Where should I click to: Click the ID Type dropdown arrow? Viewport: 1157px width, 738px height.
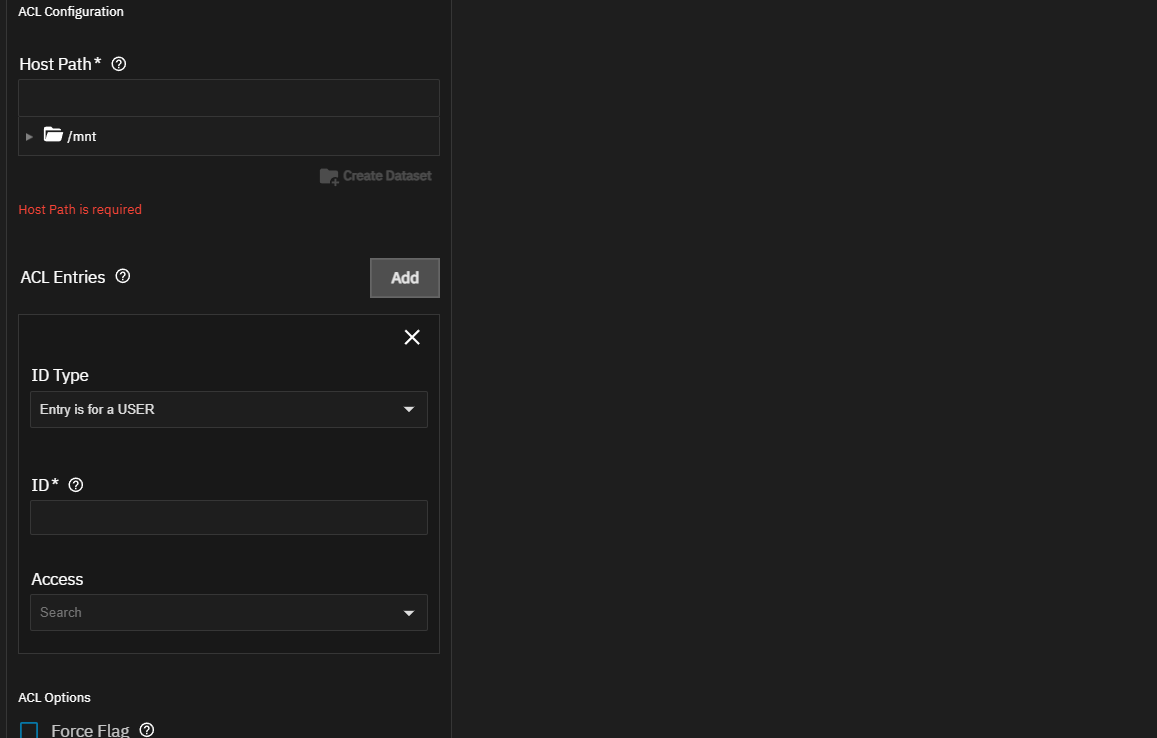[x=409, y=410]
